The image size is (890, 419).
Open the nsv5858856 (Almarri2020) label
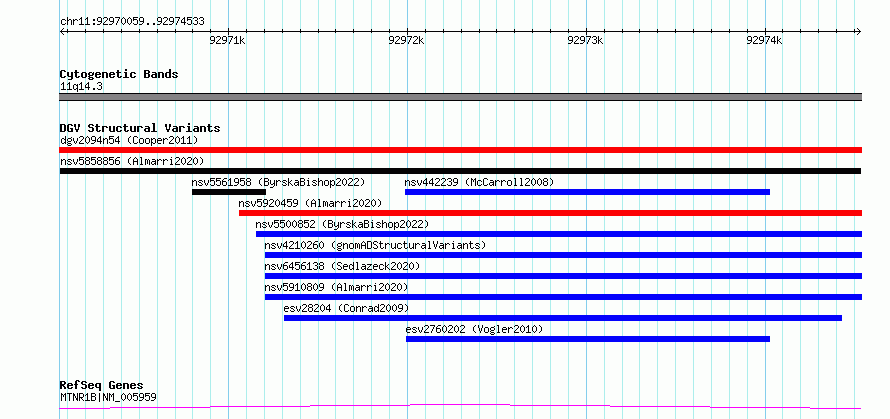132,161
